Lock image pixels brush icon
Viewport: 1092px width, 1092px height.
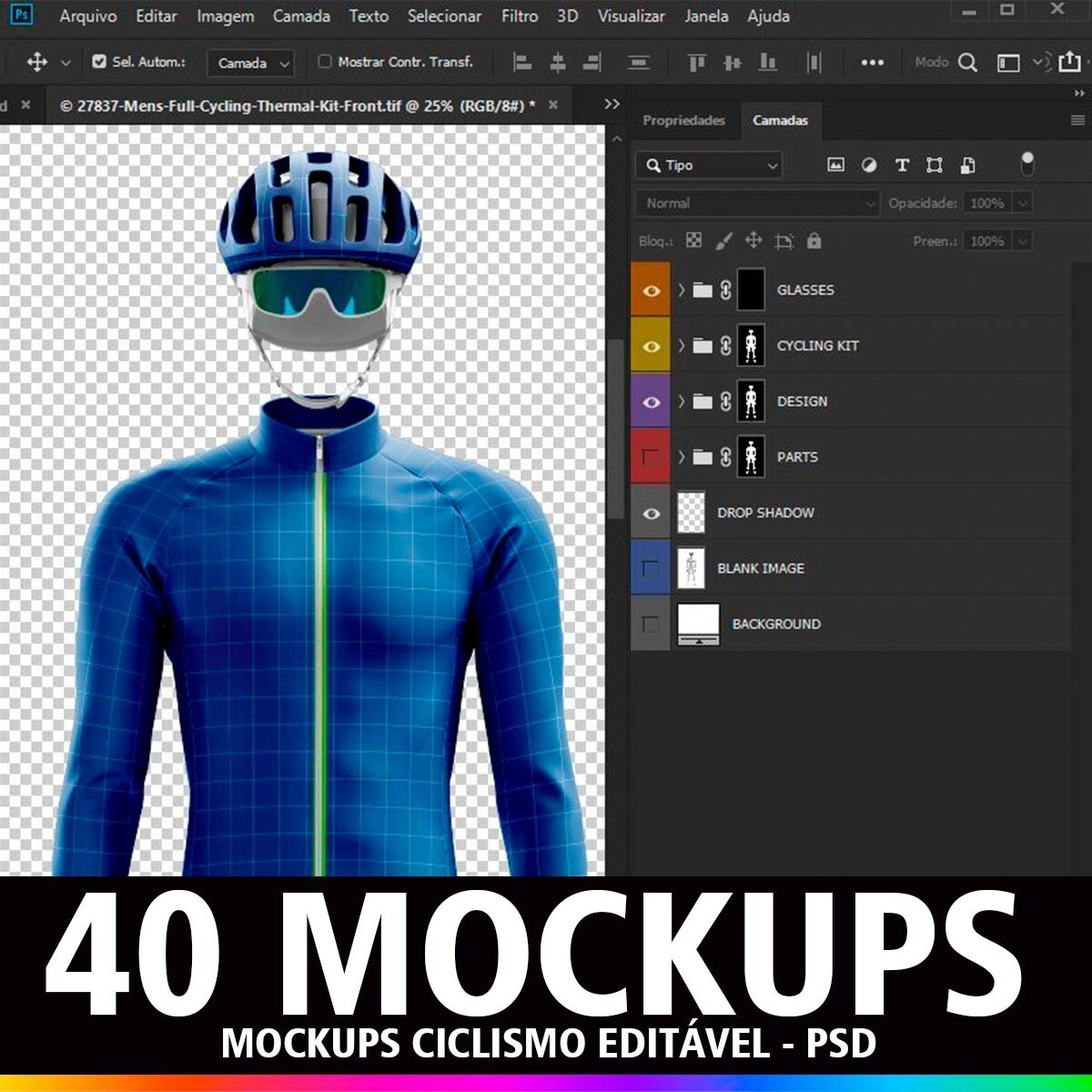pyautogui.click(x=723, y=241)
